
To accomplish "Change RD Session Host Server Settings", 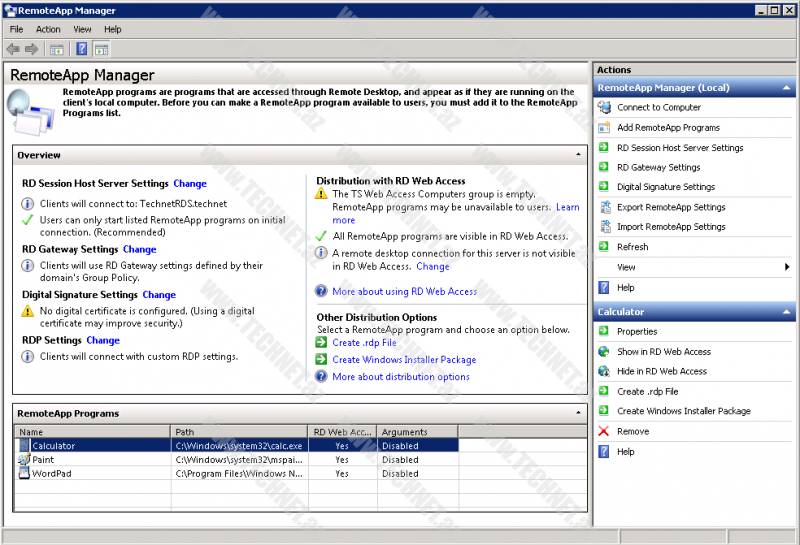I will [x=190, y=183].
